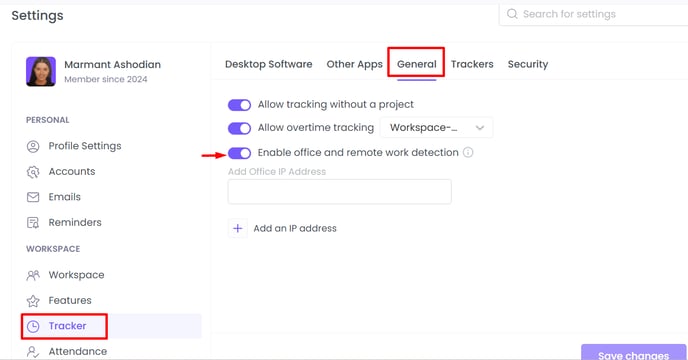688x360 pixels.
Task: Click the Profile Settings person icon
Action: 33,146
